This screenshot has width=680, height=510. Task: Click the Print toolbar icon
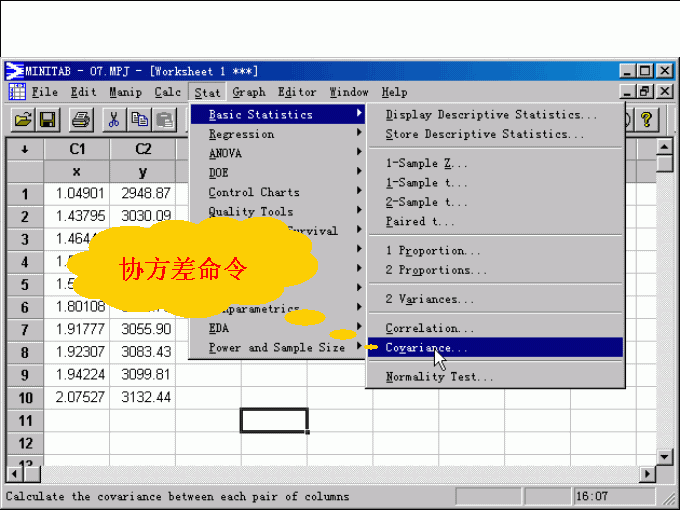81,120
